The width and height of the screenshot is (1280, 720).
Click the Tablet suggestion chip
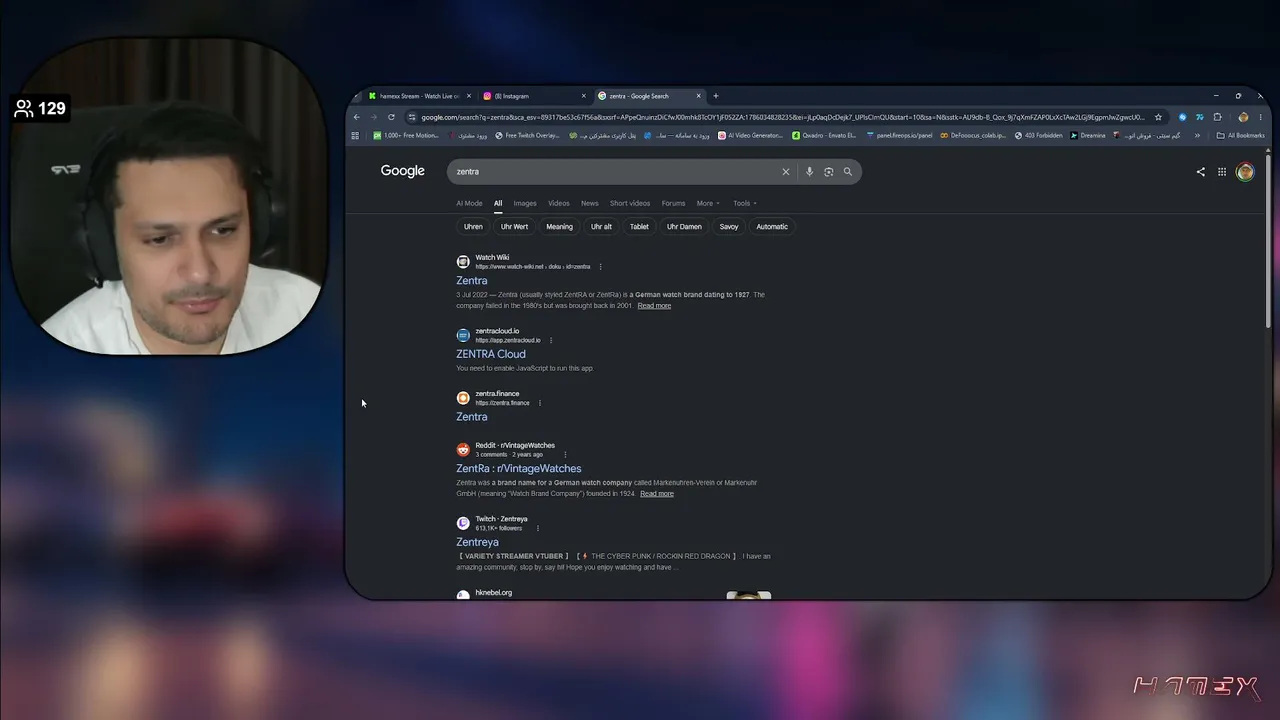click(x=639, y=227)
